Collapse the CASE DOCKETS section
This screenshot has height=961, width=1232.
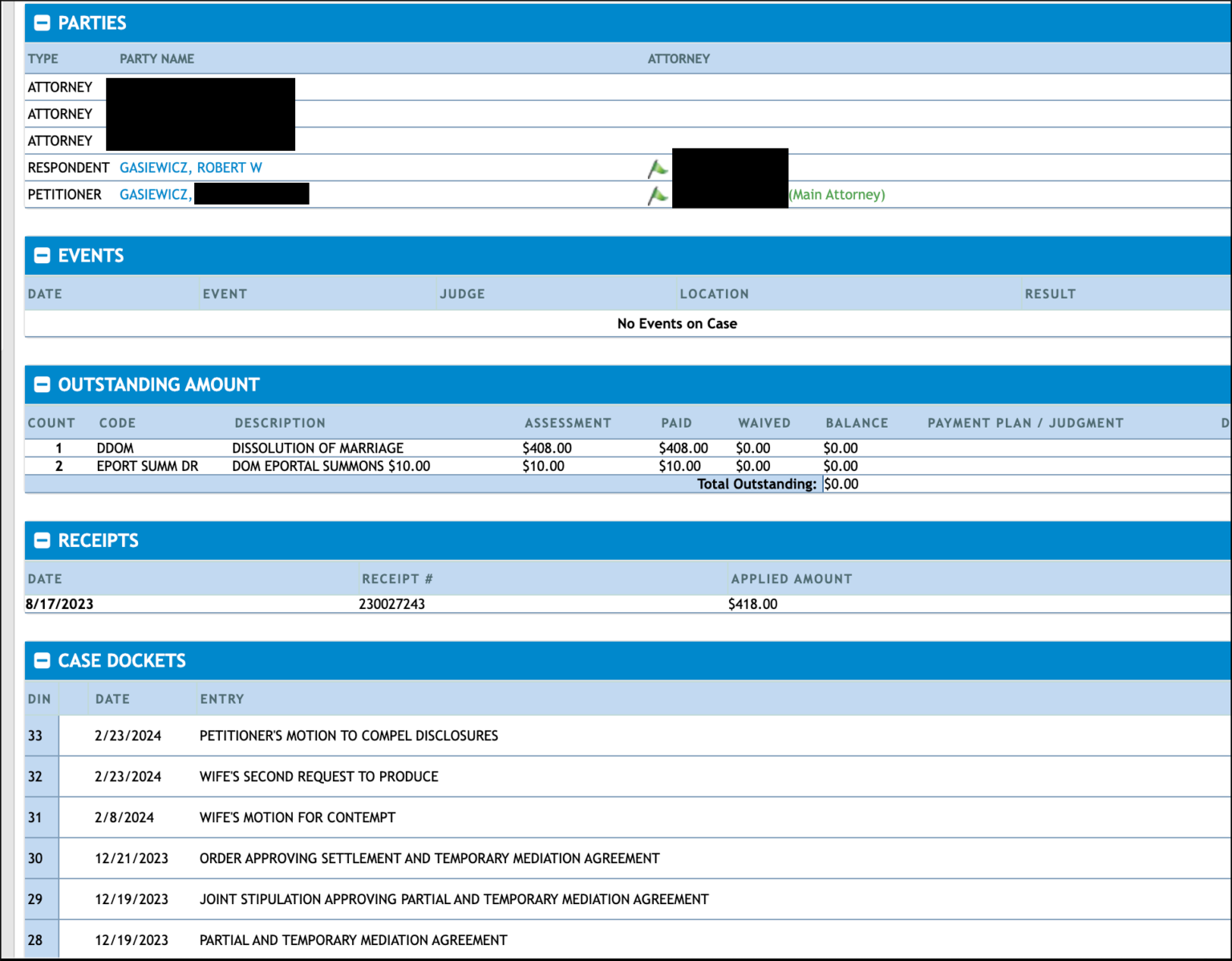pyautogui.click(x=42, y=661)
